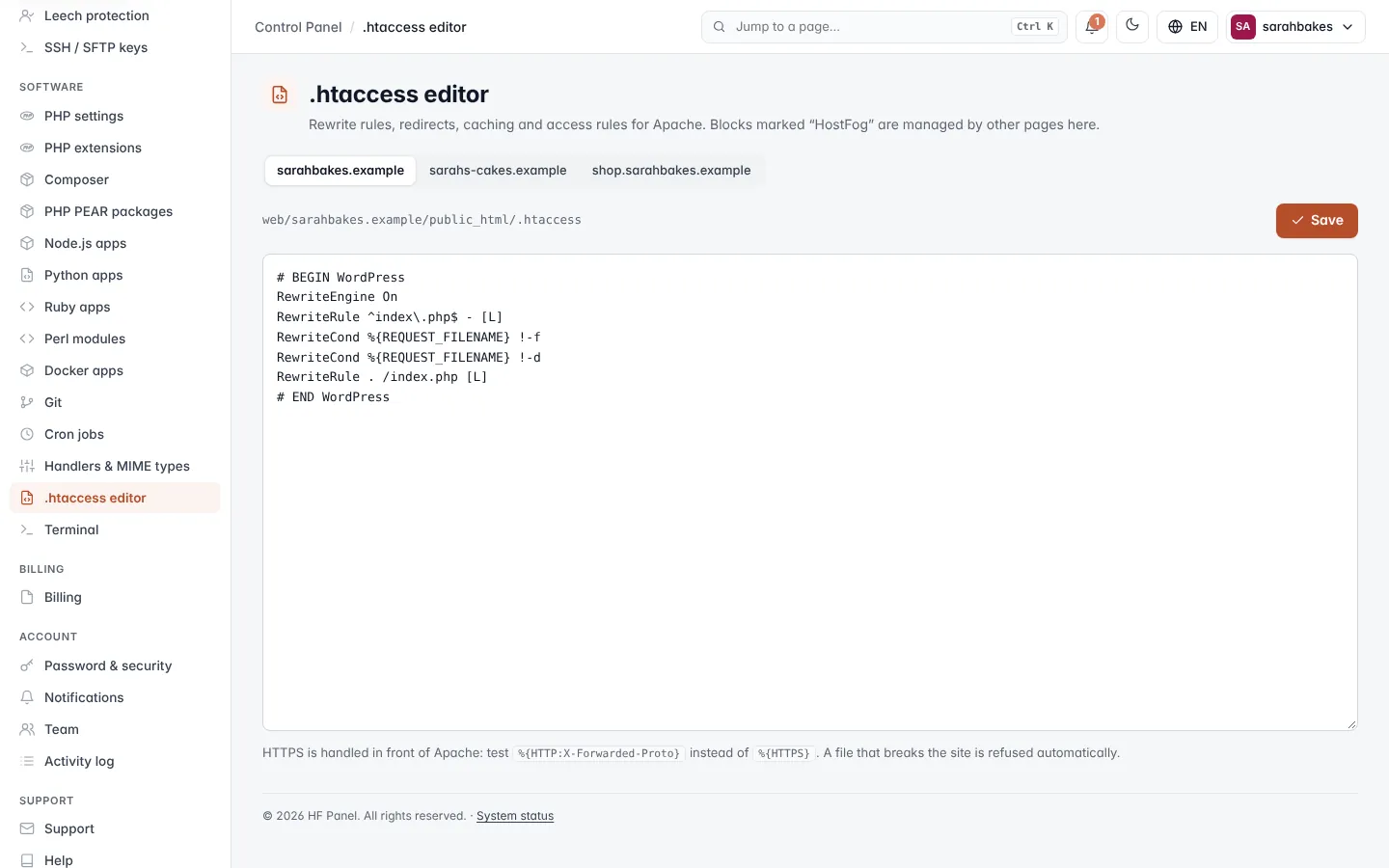Screen dimensions: 1389x868
Task: Switch to sarahs-cakes.example tab
Action: click(x=498, y=171)
